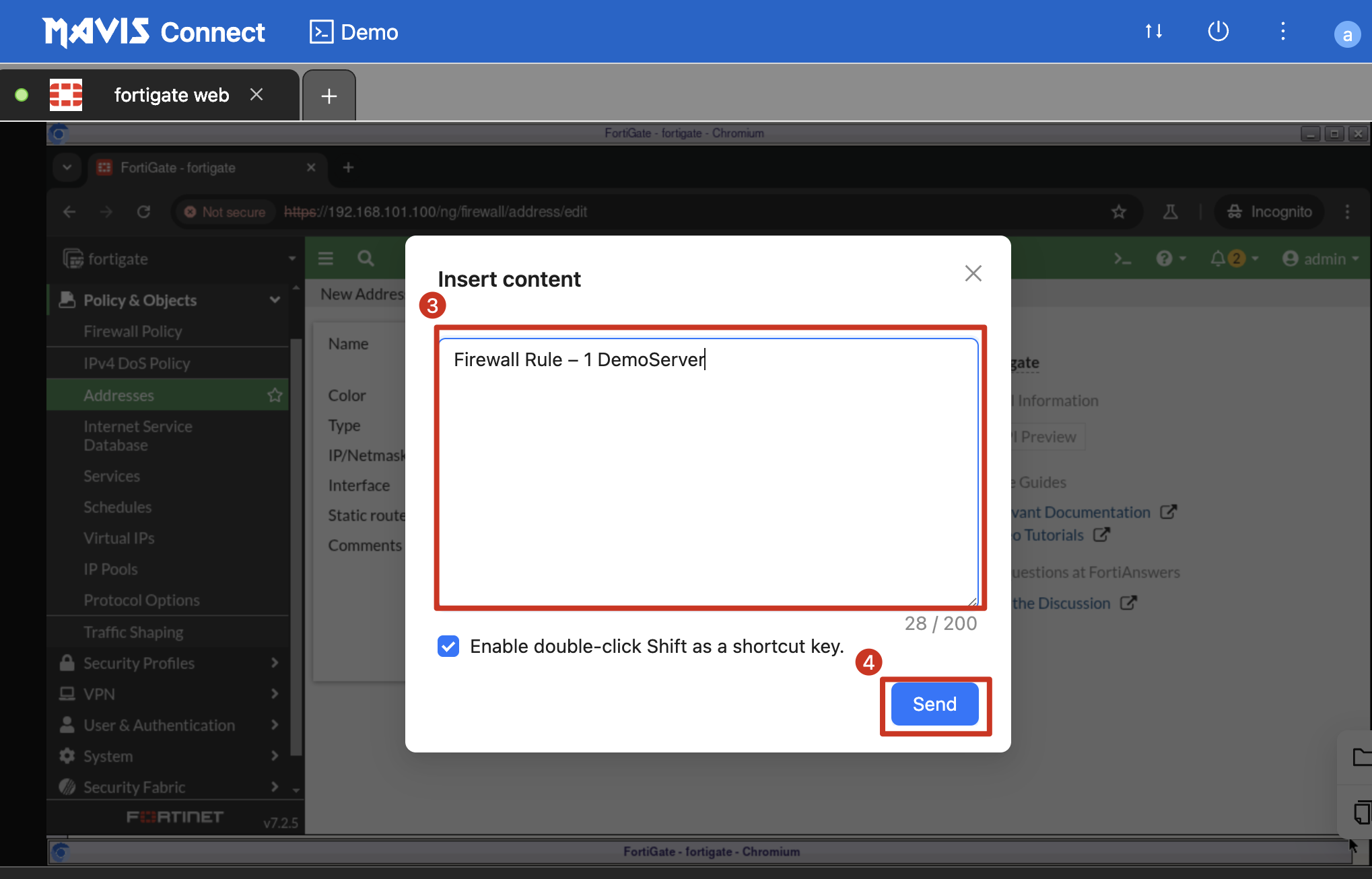Collapse the FortiGate sidebar via hamburger icon

click(325, 258)
